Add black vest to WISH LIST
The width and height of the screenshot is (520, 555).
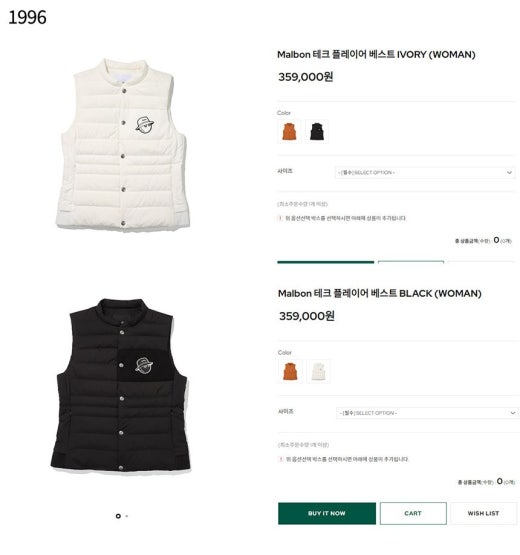(x=483, y=513)
